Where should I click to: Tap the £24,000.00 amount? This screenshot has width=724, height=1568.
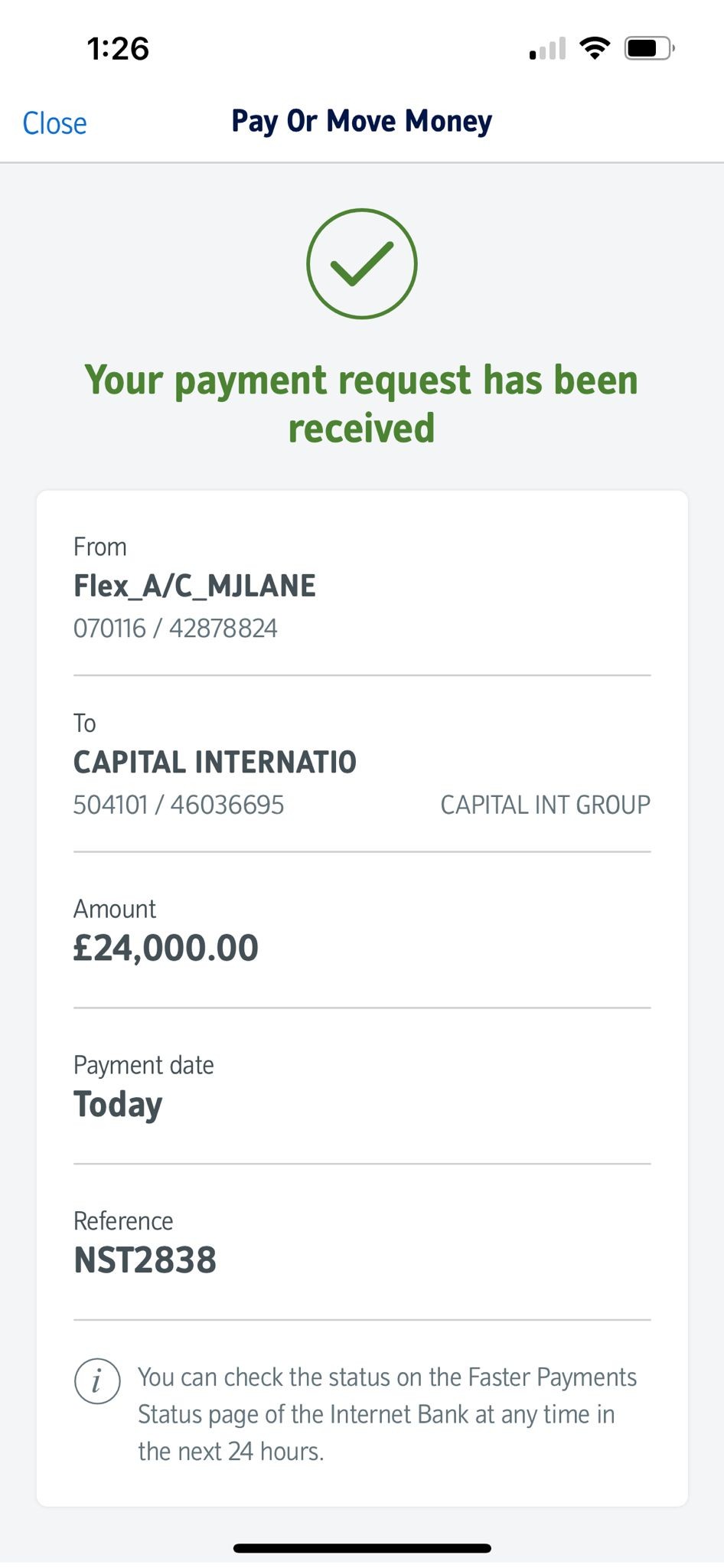[166, 949]
